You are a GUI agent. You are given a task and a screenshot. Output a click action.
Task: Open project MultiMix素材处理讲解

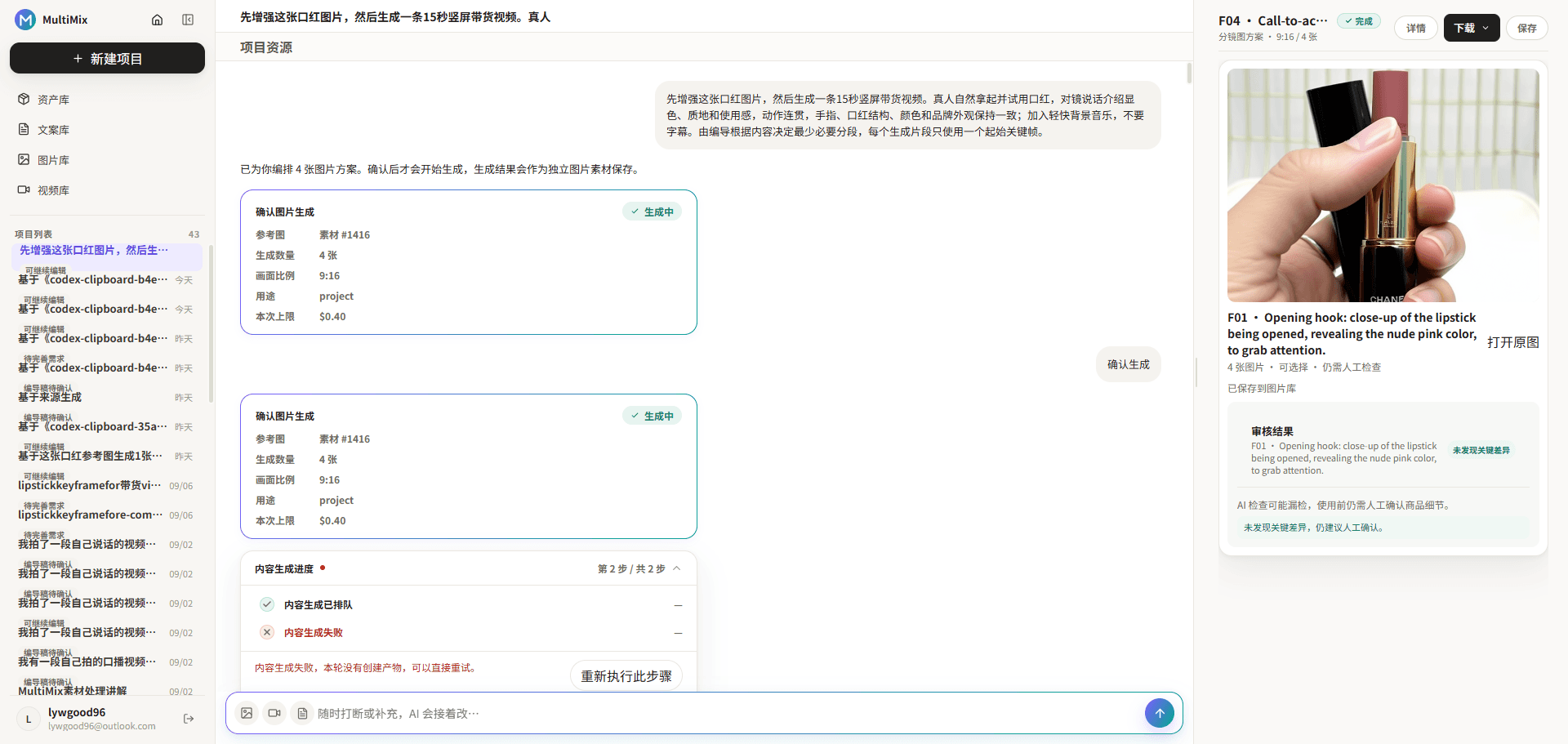107,689
